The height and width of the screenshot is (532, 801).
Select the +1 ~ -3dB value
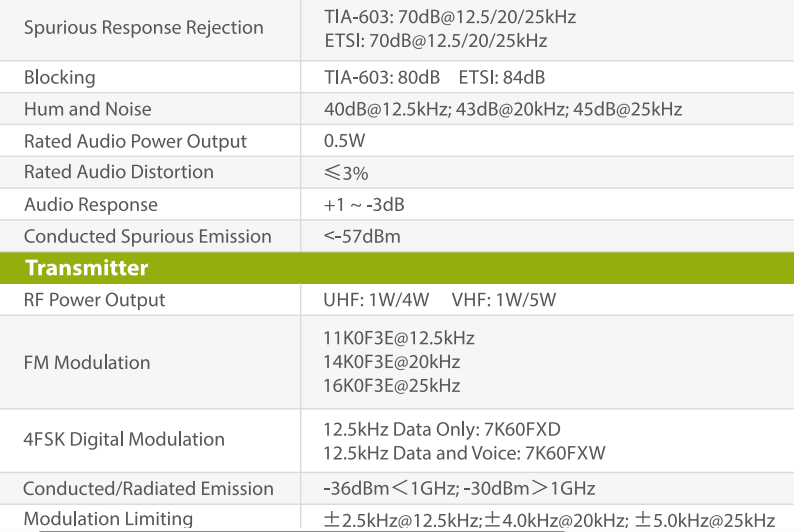coord(364,205)
